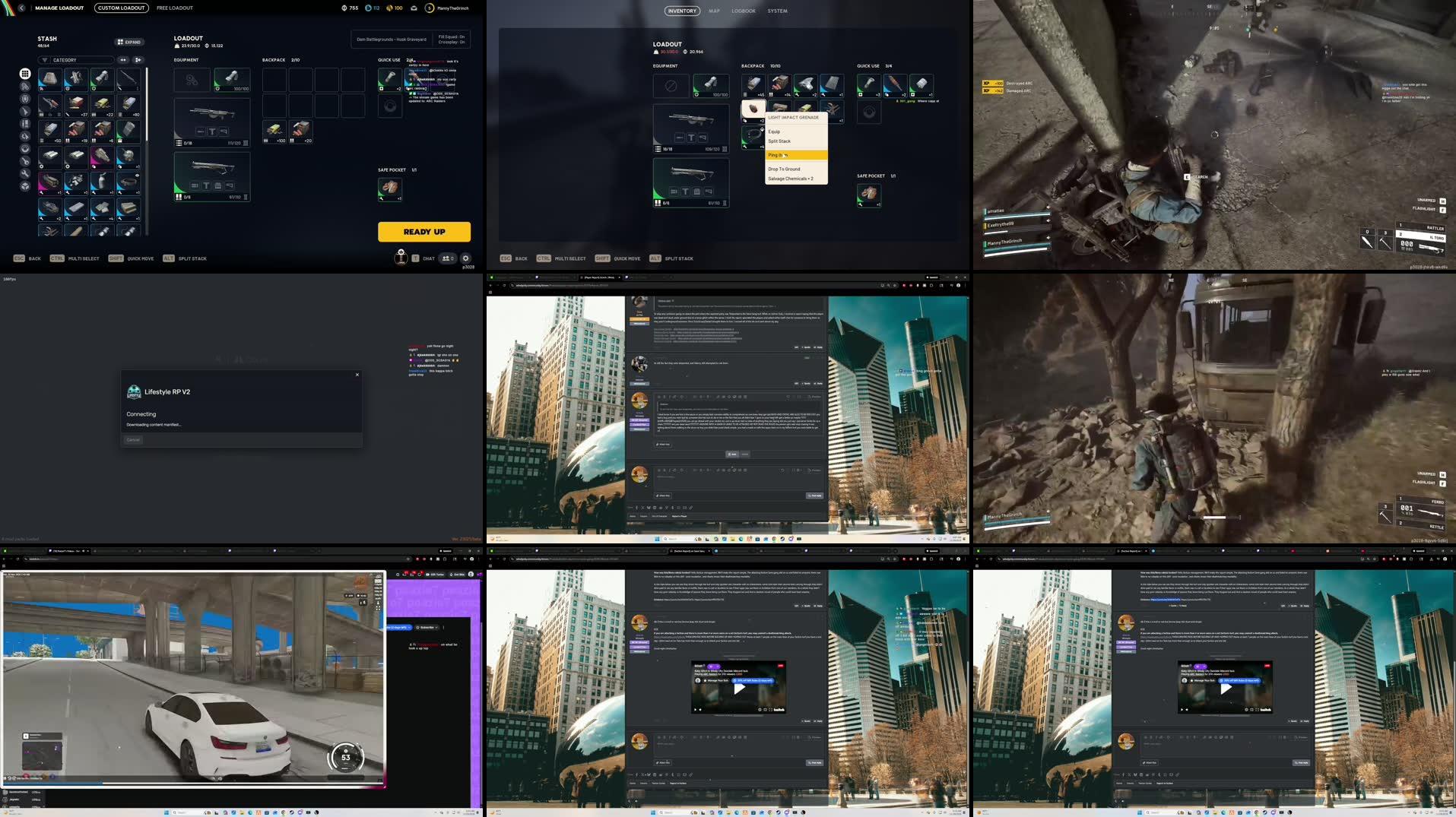Open the settings gear on the loadout screen
This screenshot has height=817, width=1456.
[465, 258]
